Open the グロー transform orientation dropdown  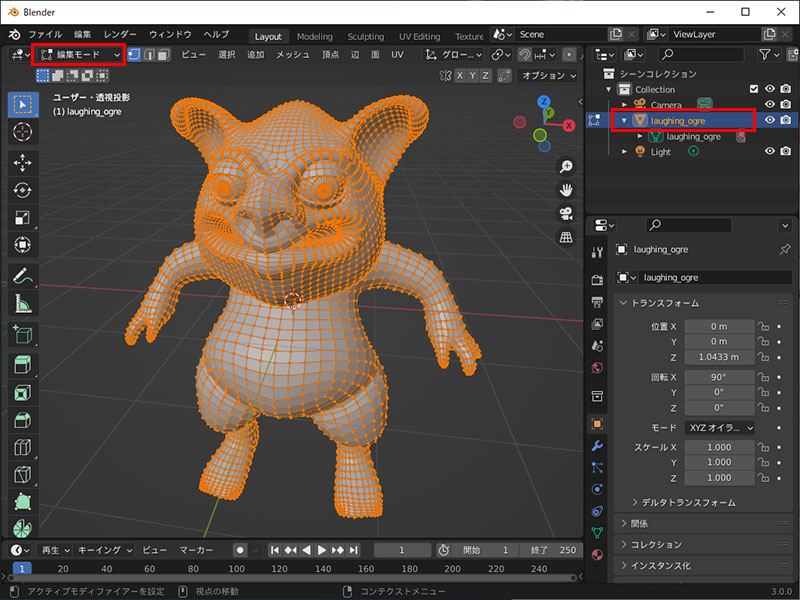pos(454,55)
